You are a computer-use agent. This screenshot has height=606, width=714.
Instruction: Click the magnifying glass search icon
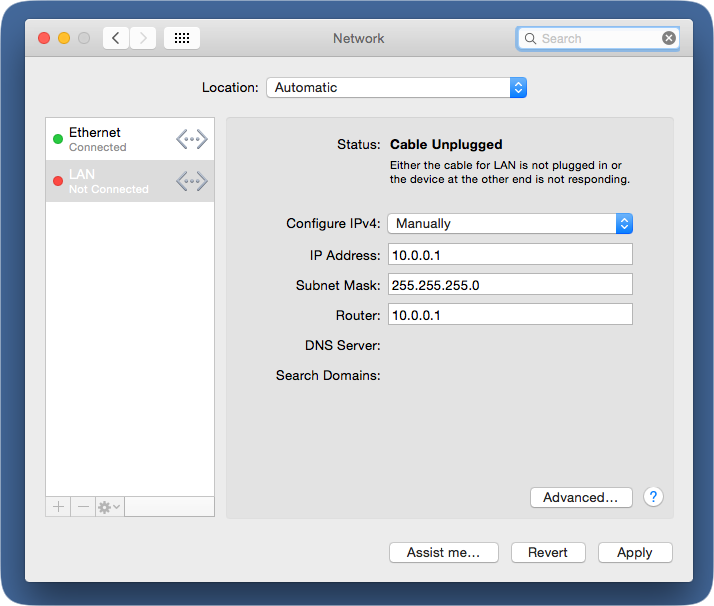[530, 39]
